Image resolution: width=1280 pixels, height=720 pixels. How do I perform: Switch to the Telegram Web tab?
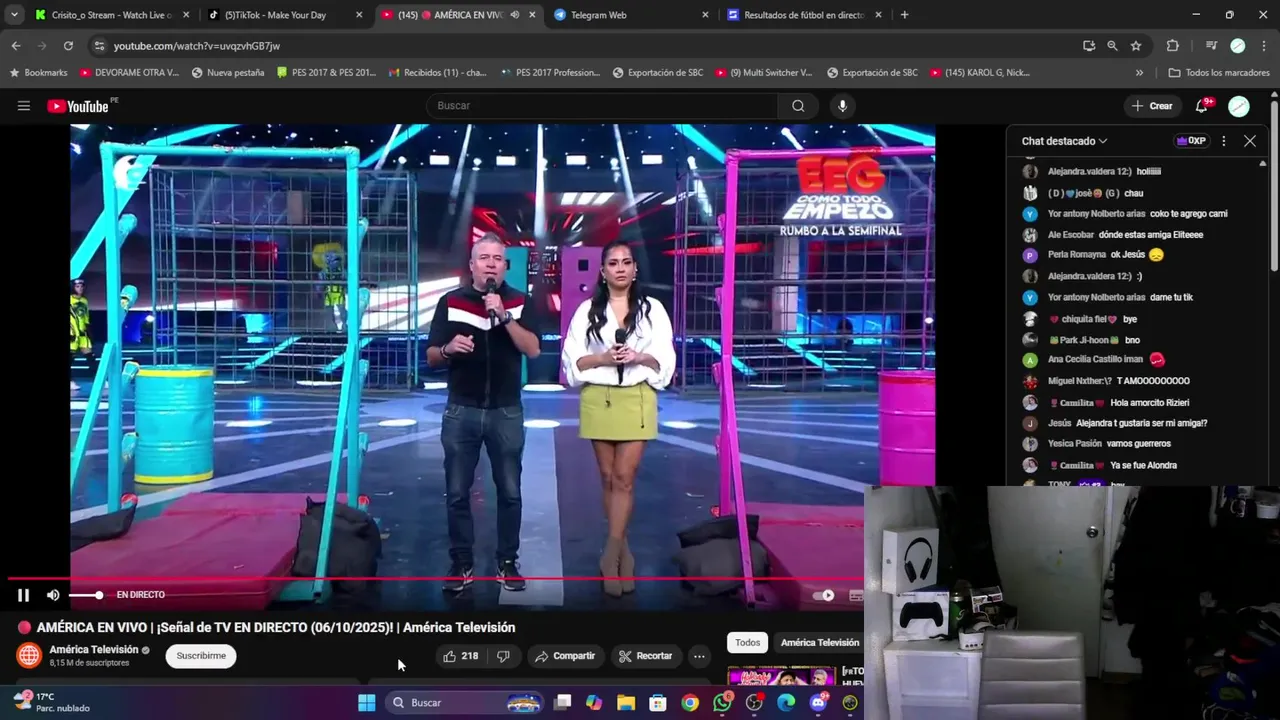coord(631,15)
